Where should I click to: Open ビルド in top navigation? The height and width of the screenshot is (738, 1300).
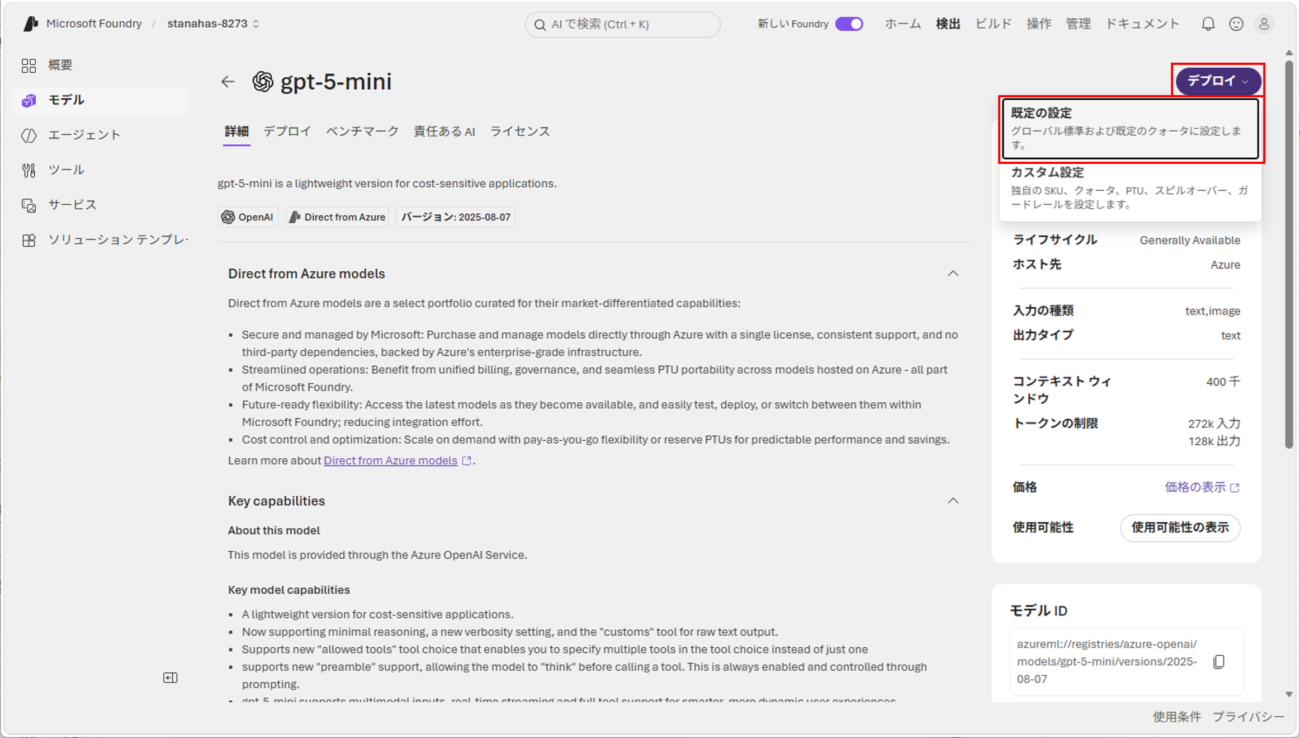(993, 24)
